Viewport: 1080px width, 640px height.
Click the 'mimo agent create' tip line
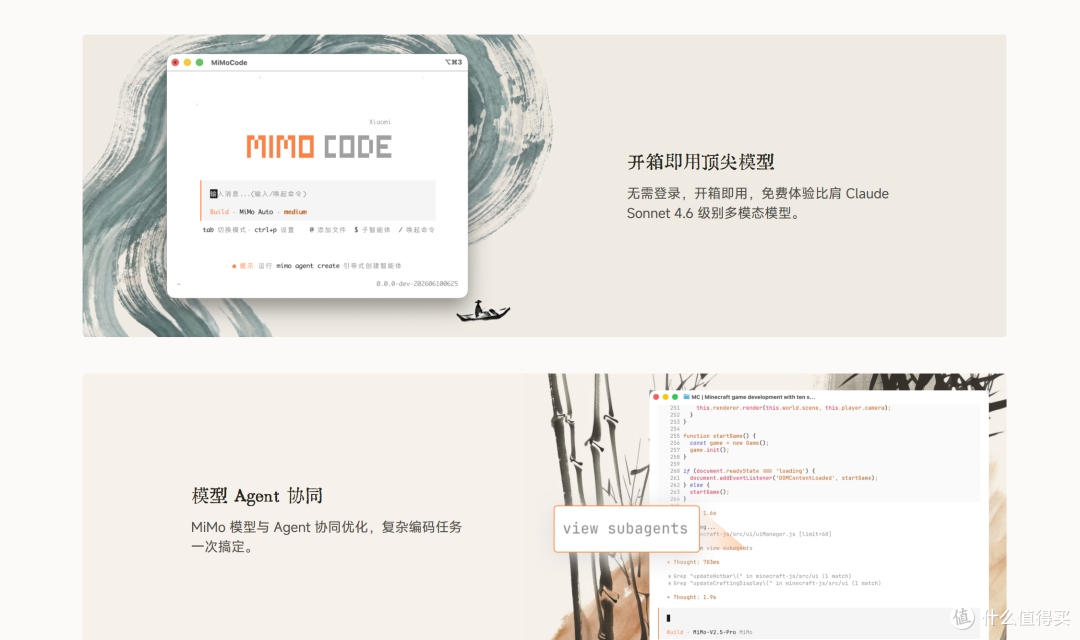317,266
